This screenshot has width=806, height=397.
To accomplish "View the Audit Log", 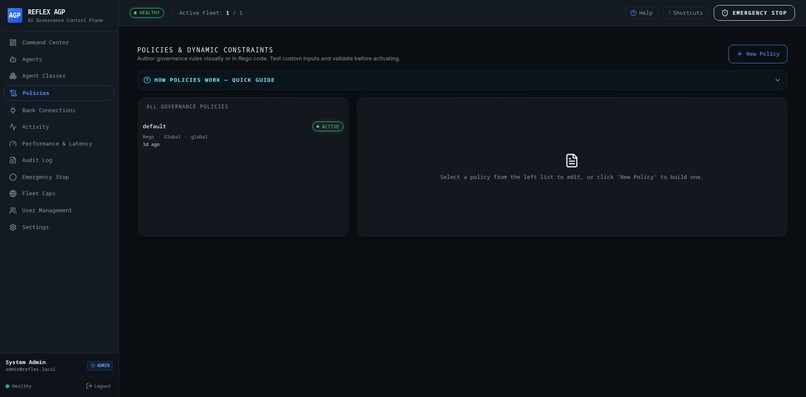I will tap(59, 160).
